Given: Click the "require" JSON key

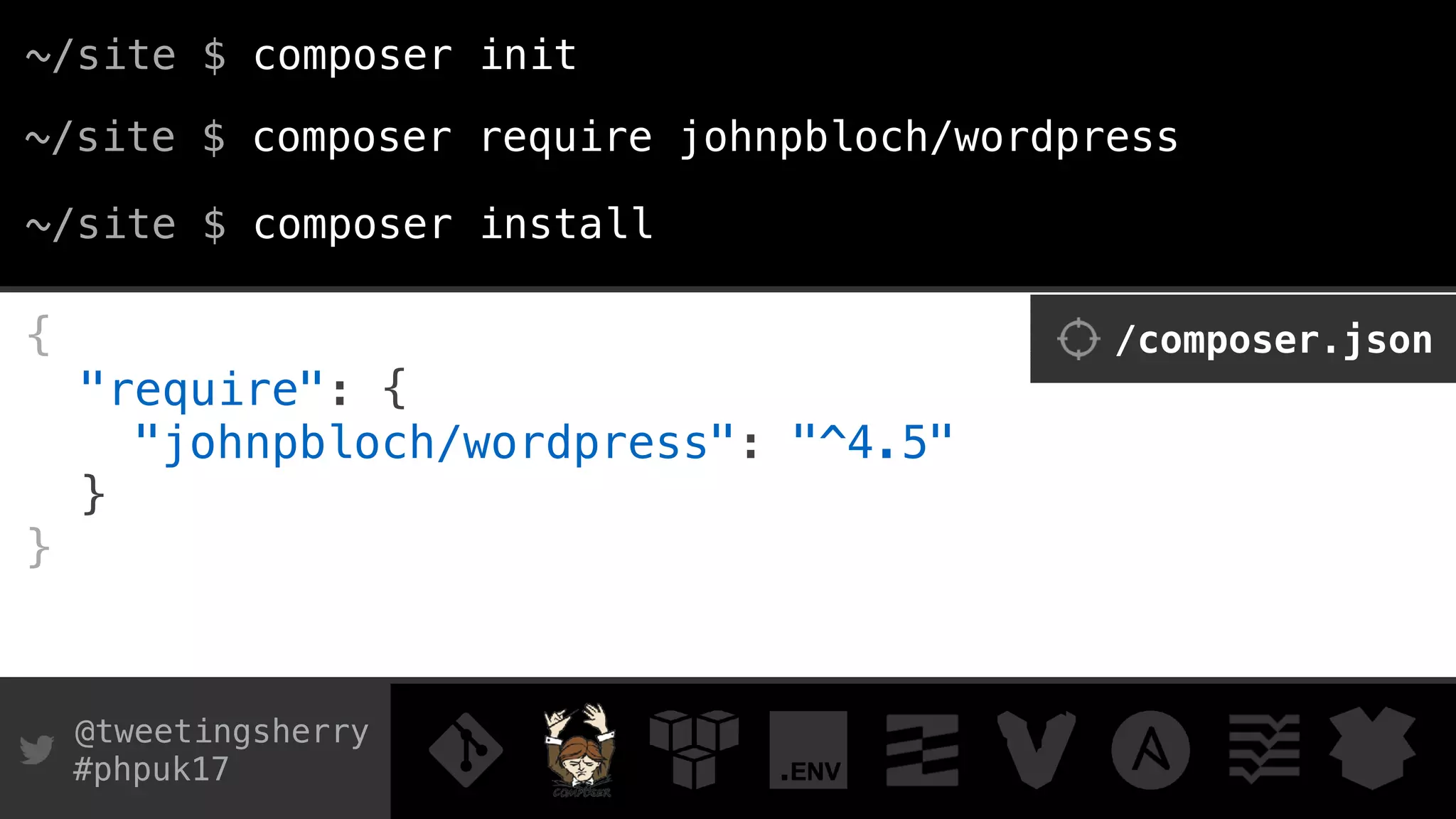Looking at the screenshot, I should click(x=202, y=390).
